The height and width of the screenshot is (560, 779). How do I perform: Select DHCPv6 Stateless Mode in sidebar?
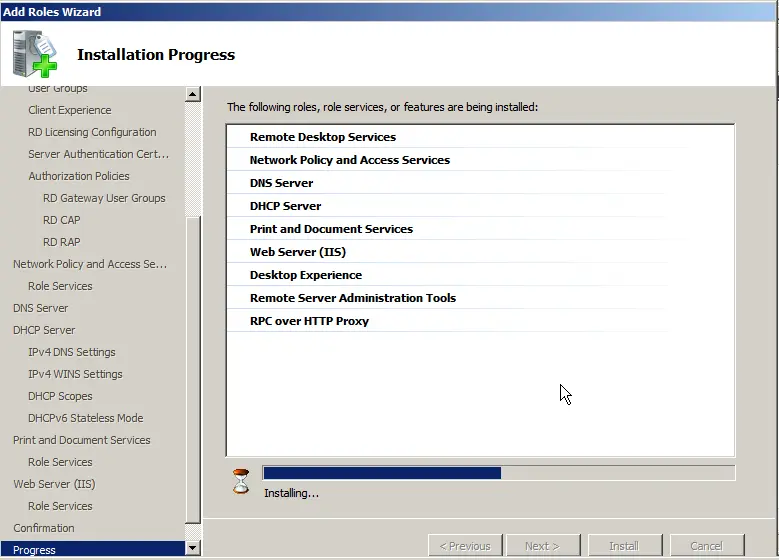coord(85,418)
